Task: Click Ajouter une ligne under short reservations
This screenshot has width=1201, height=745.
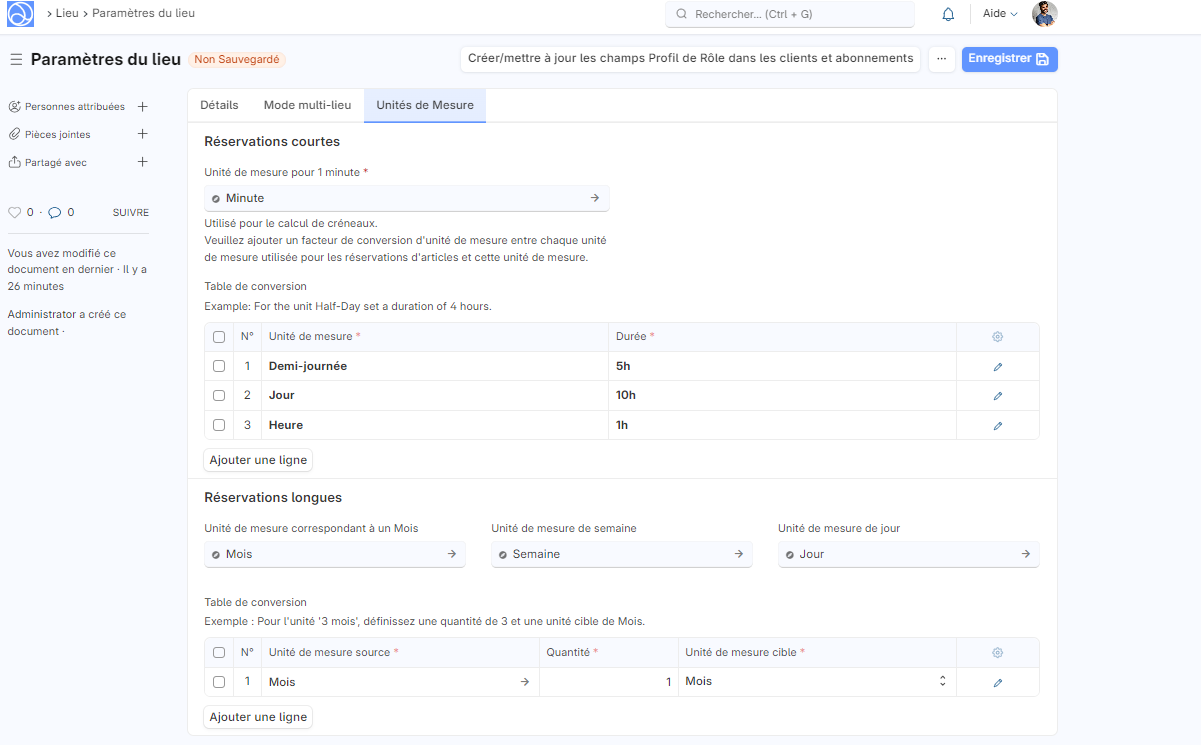Action: tap(259, 460)
